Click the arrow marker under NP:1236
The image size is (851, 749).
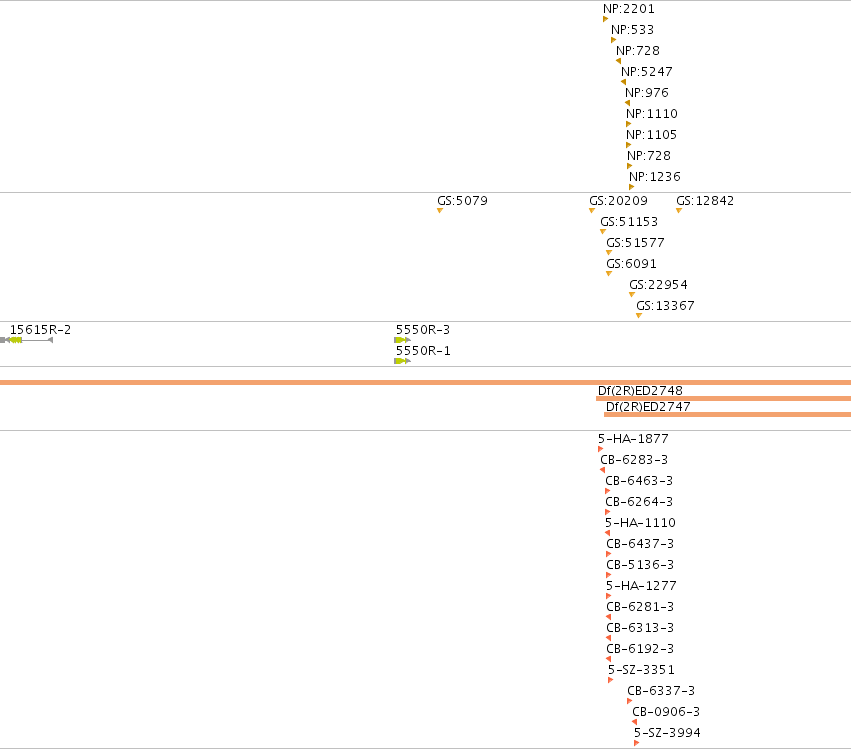coord(631,187)
